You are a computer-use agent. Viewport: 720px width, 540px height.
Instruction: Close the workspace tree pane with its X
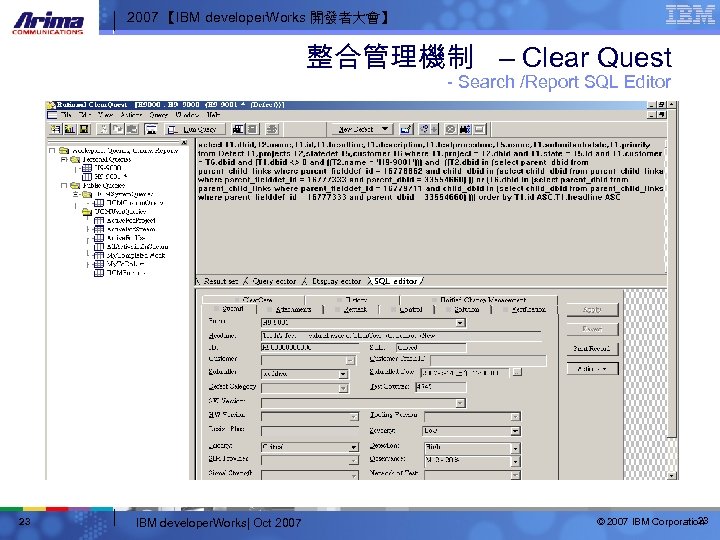click(x=184, y=143)
